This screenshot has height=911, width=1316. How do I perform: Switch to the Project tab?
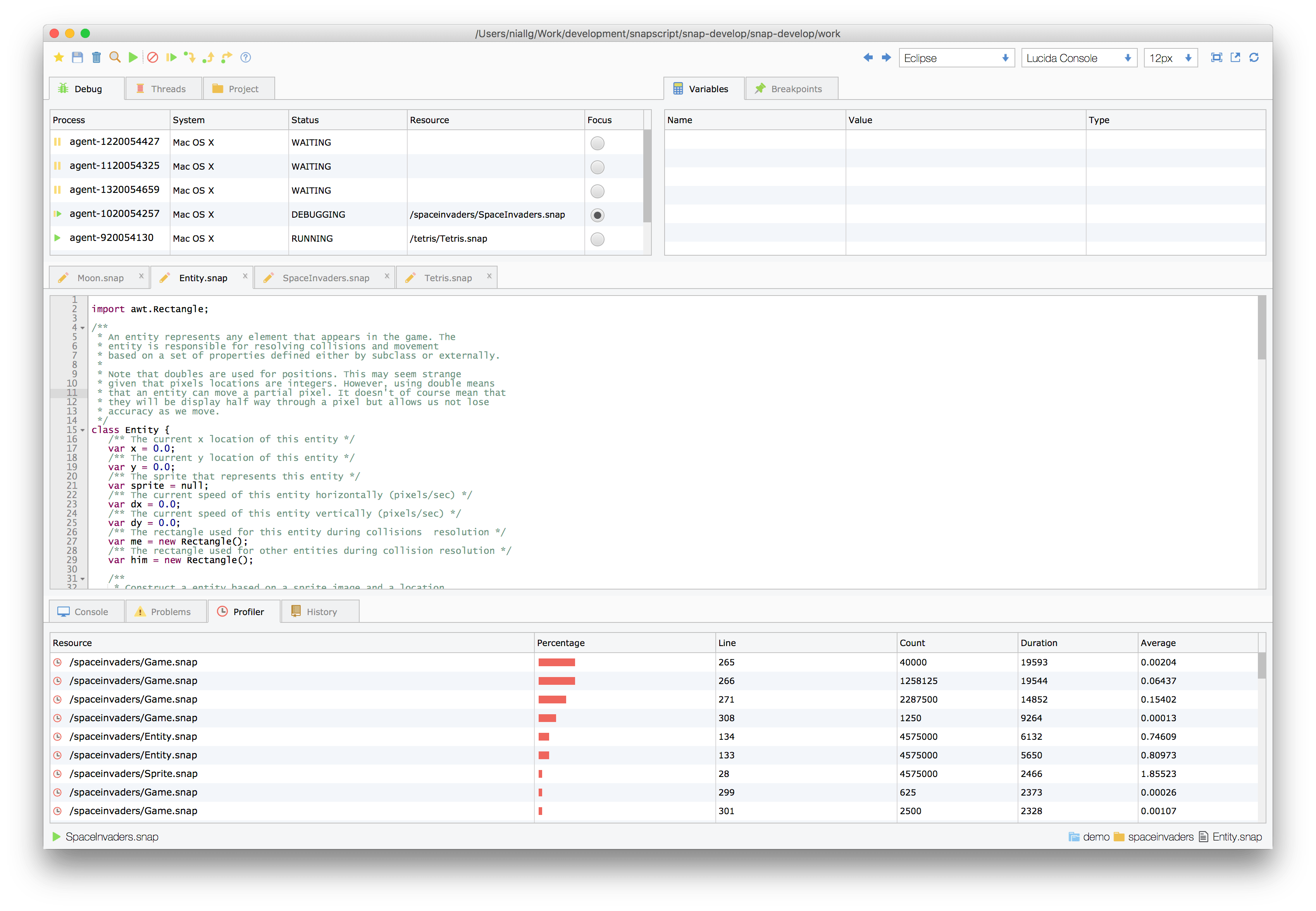[x=239, y=88]
